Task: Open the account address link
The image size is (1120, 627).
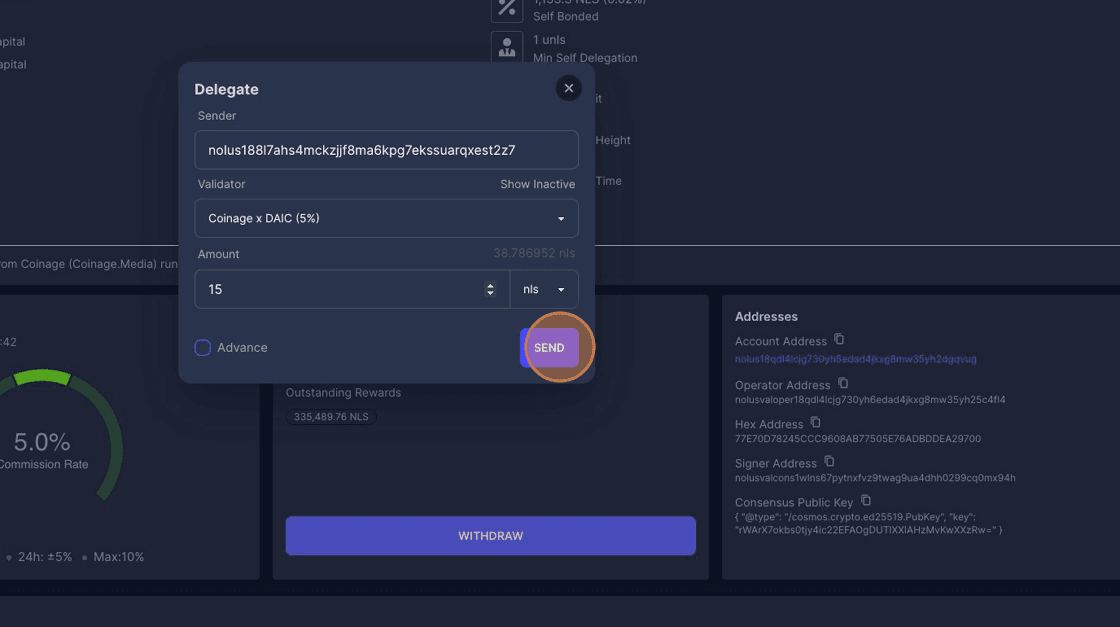Action: pyautogui.click(x=855, y=359)
